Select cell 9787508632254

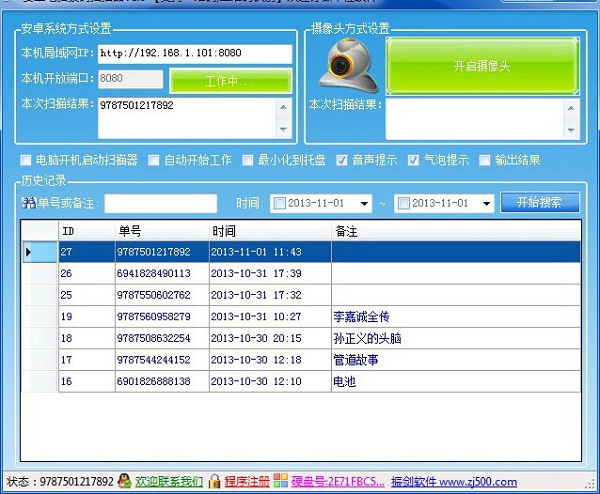(x=162, y=338)
